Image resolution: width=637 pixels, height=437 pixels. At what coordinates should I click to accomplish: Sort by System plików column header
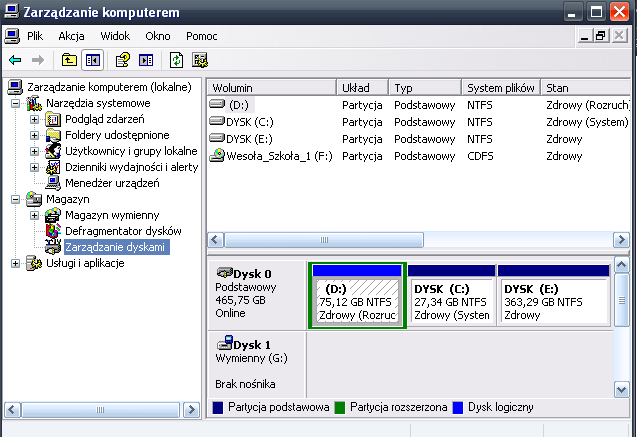[x=501, y=88]
